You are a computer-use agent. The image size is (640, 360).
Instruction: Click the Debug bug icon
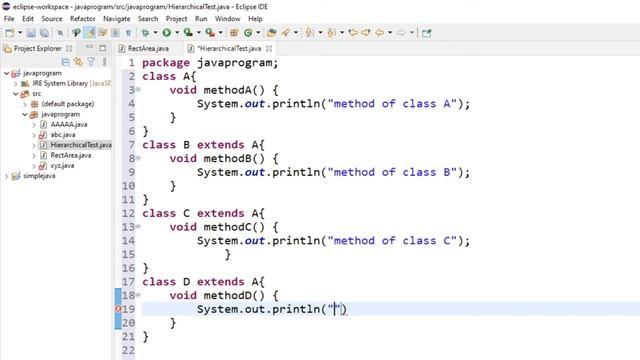click(145, 33)
